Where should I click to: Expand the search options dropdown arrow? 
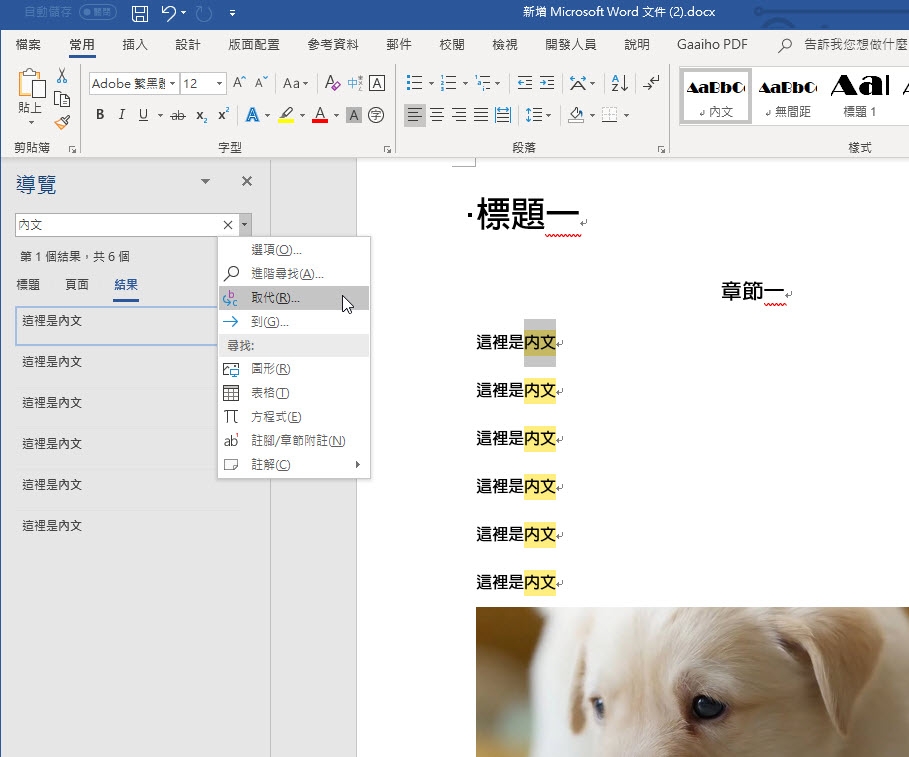246,225
